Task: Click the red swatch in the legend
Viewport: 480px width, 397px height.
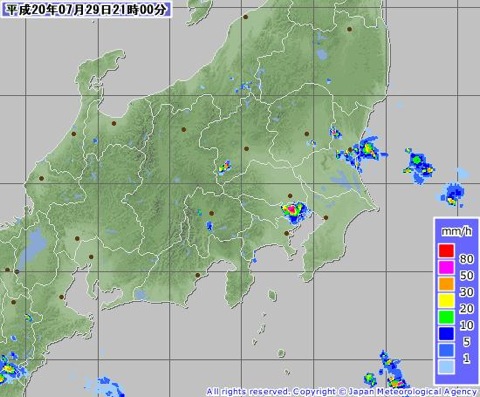Action: 446,251
